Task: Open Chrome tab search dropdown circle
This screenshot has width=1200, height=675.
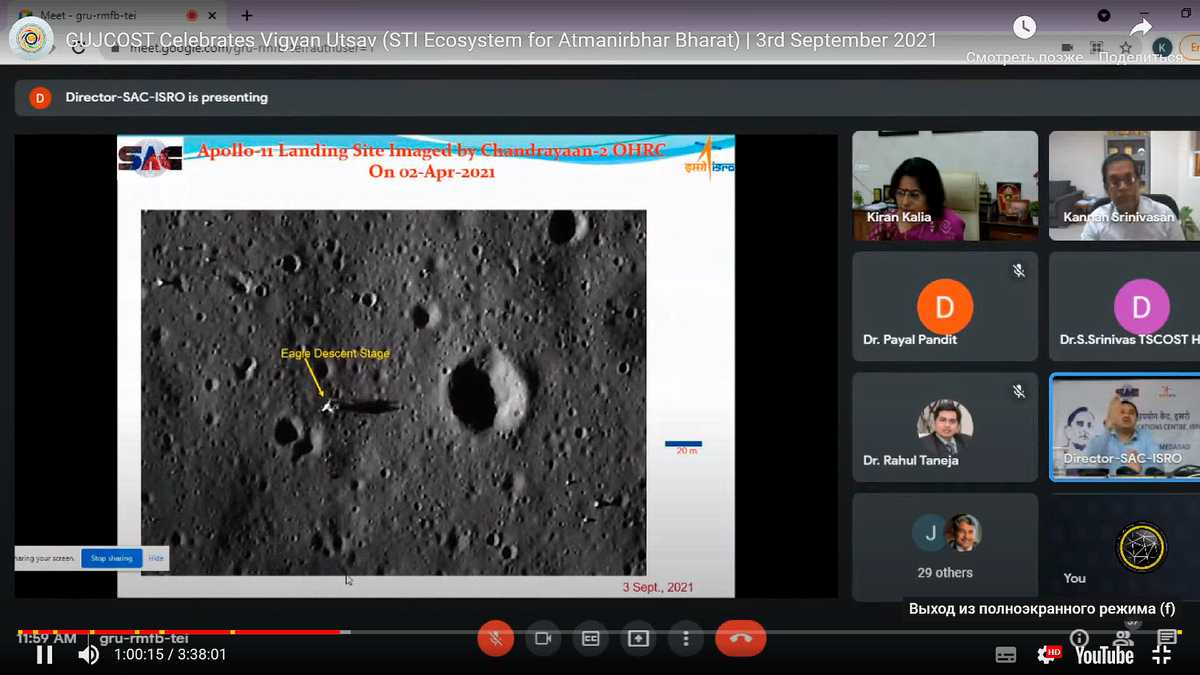Action: pyautogui.click(x=1104, y=15)
